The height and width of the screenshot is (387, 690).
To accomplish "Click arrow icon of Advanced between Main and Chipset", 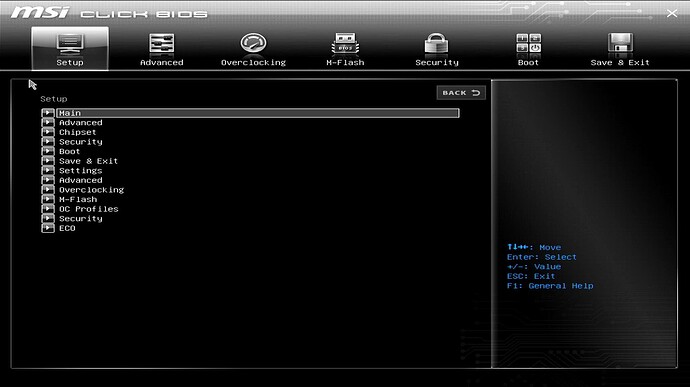I will coord(48,123).
